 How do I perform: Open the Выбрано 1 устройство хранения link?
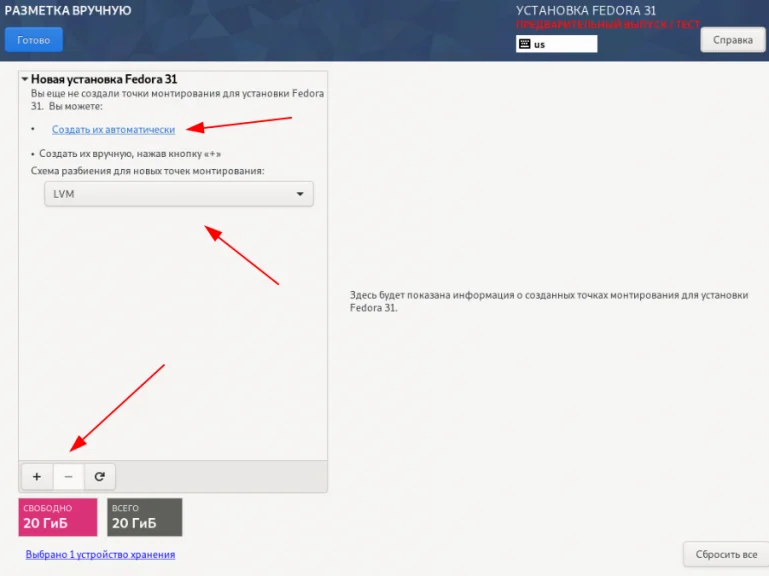pos(100,554)
